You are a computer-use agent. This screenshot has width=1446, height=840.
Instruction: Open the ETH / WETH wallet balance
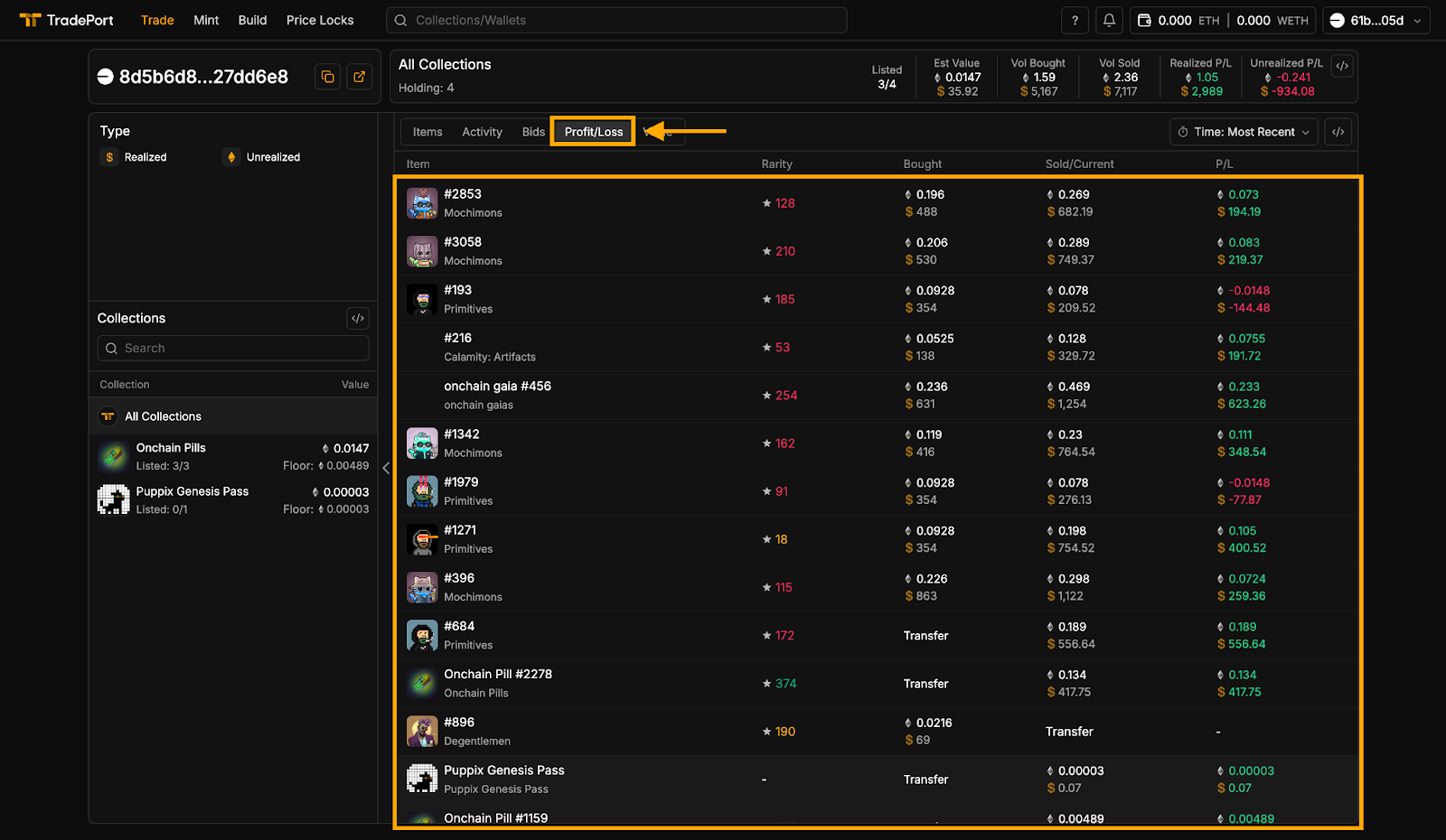[x=1222, y=20]
